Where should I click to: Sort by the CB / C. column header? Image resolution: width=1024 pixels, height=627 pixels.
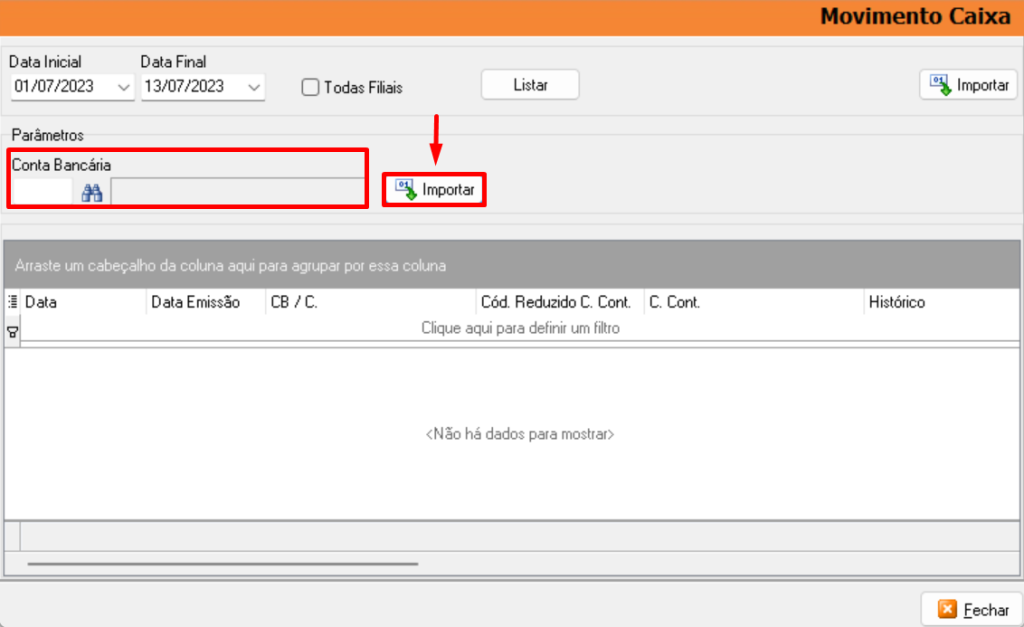coord(371,302)
